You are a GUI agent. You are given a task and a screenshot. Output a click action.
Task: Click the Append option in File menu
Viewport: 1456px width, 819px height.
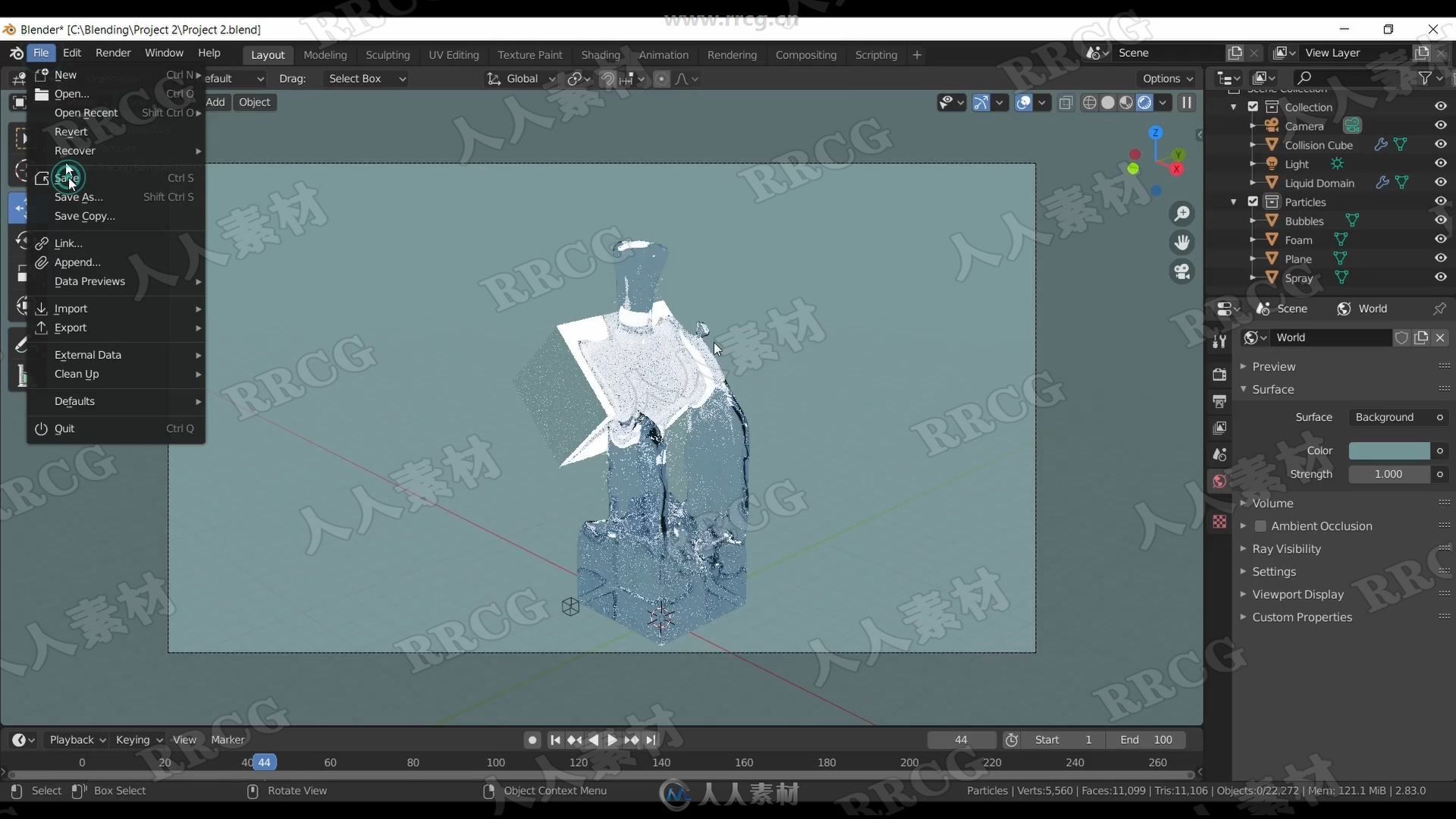[x=78, y=262]
